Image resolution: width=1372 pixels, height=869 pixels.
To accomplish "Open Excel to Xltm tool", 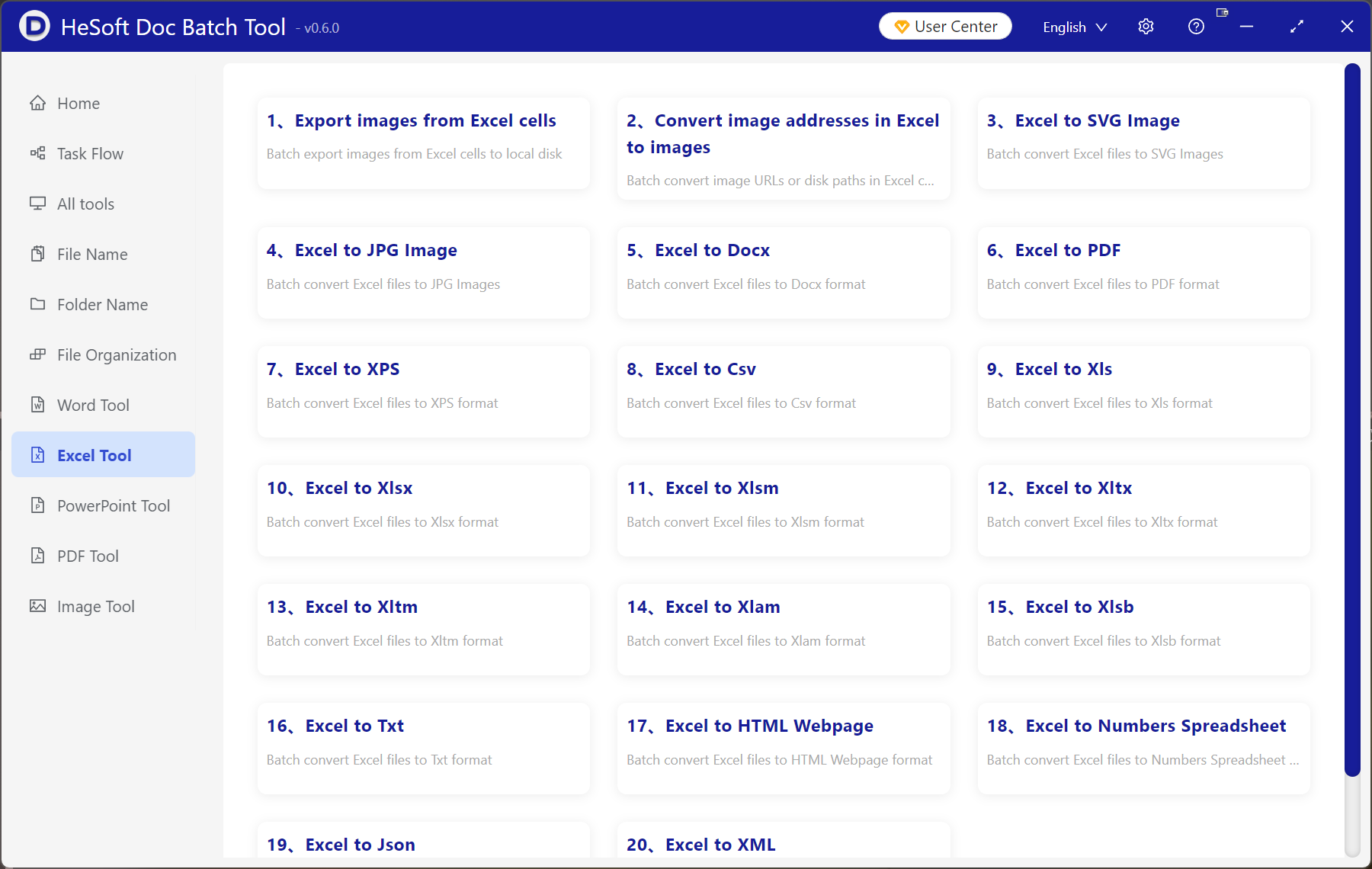I will (x=424, y=630).
